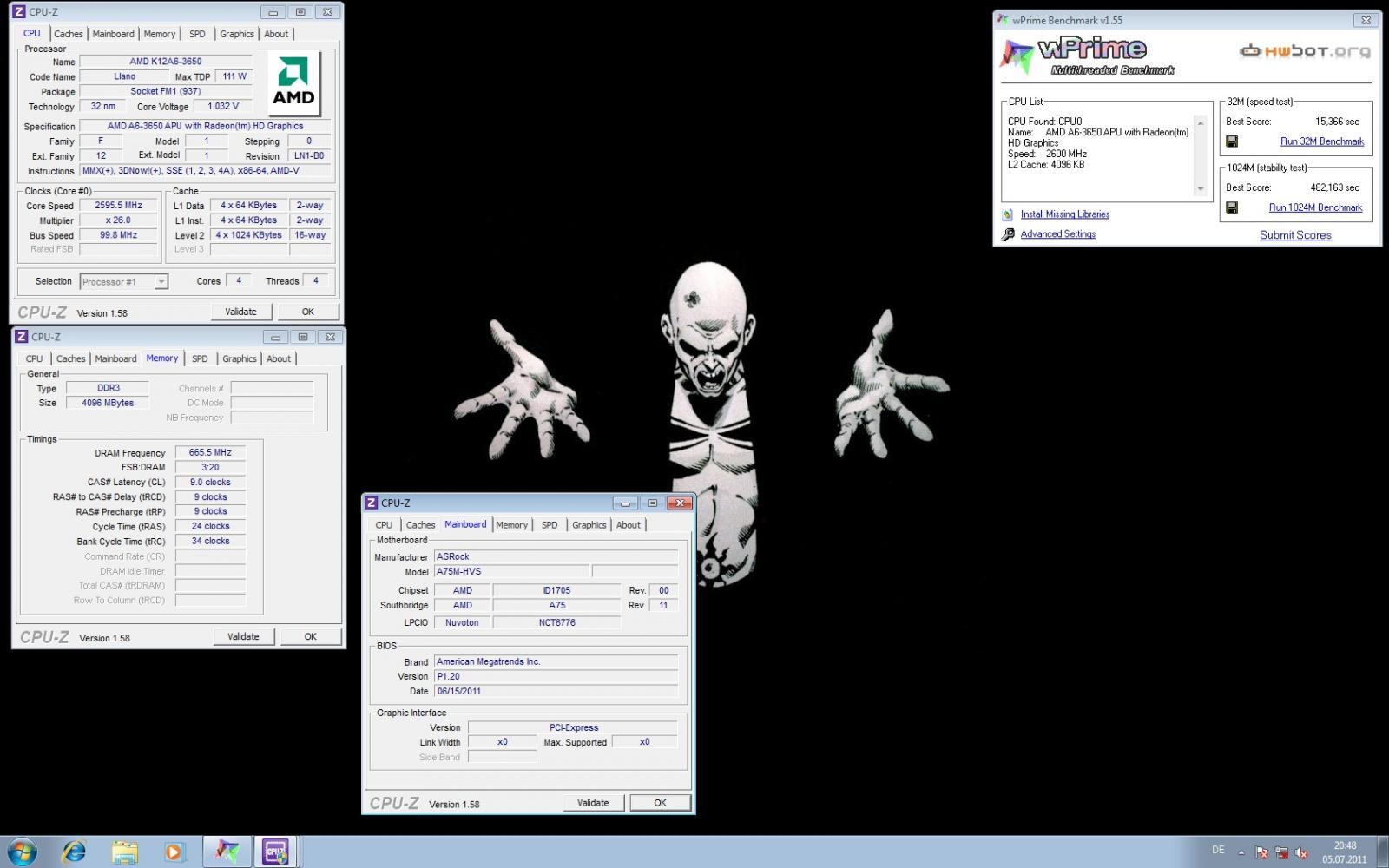Viewport: 1389px width, 868px height.
Task: Click wPrime title bar icon
Action: click(1004, 20)
